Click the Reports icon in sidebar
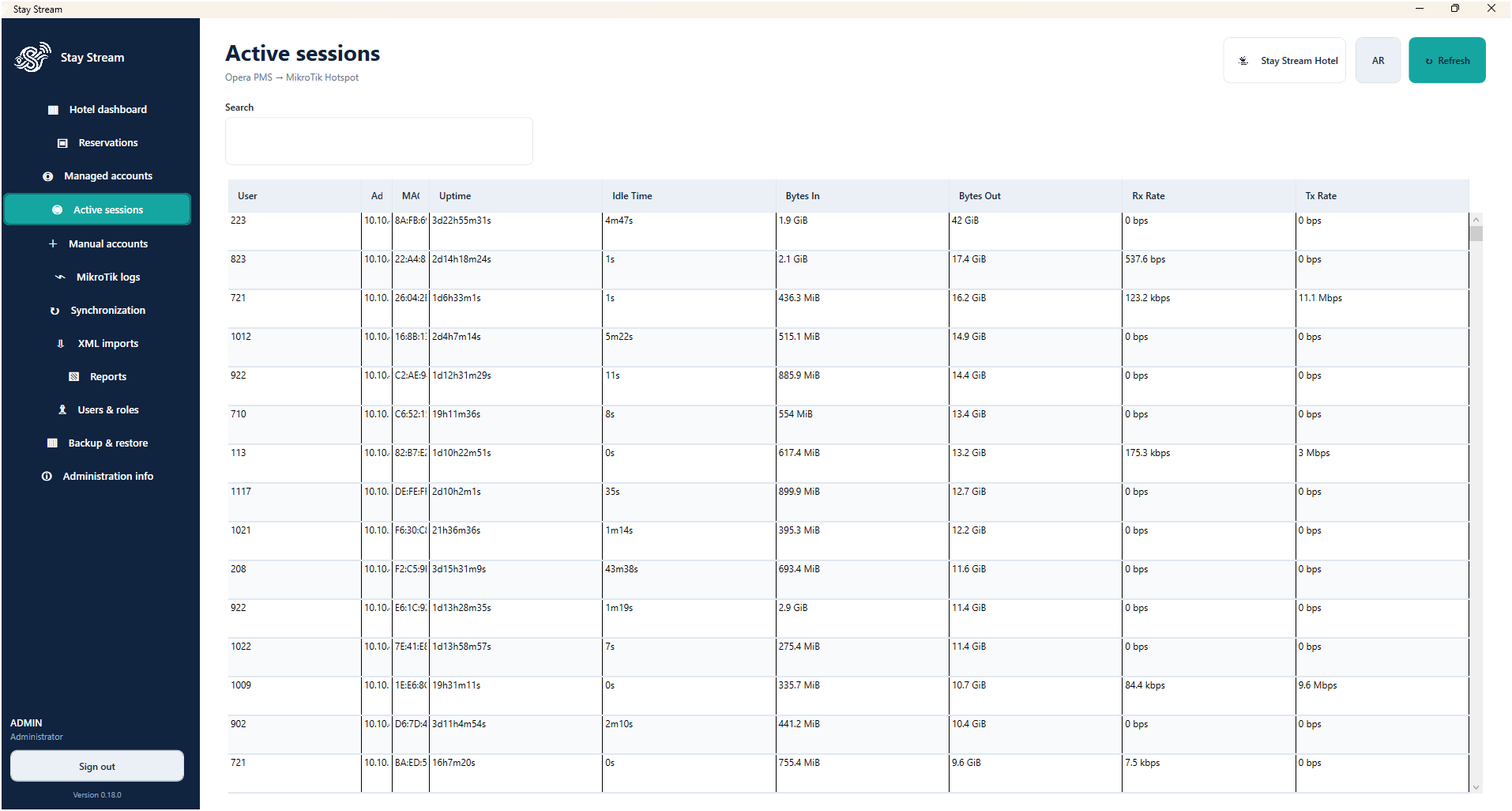 [74, 377]
